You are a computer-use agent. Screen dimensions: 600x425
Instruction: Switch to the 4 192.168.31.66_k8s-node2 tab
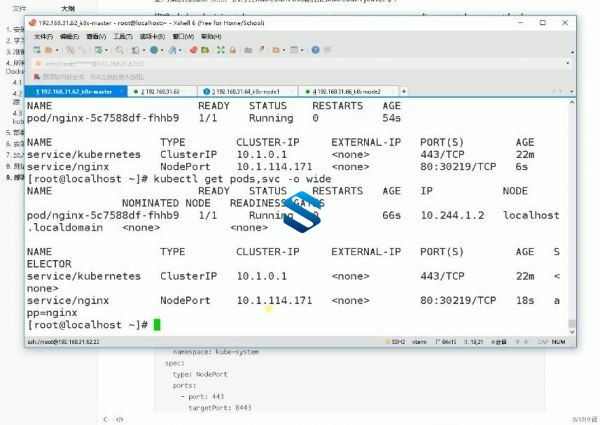347,92
